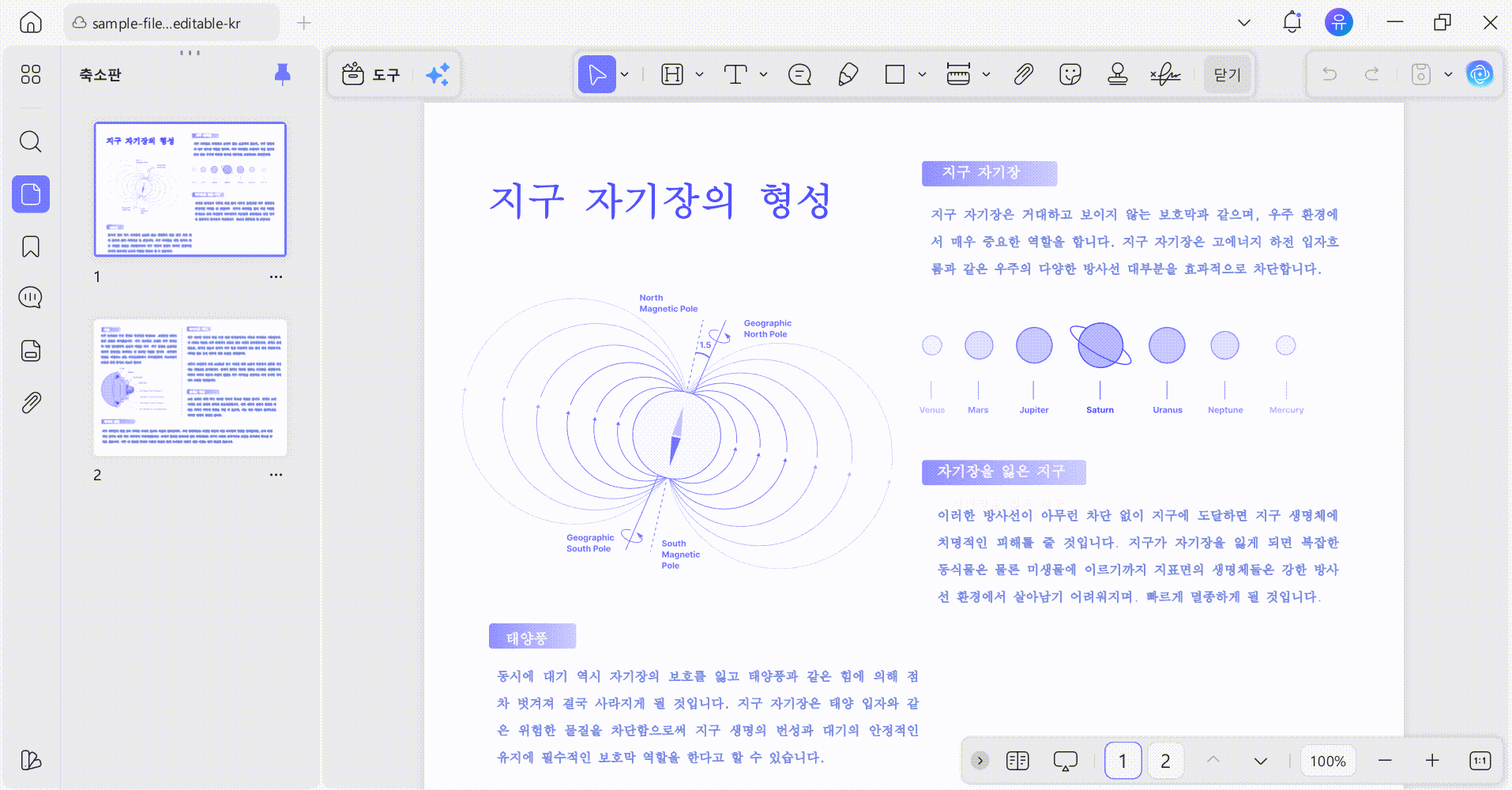The image size is (1512, 790).
Task: Expand the measurement tool dropdown arrow
Action: click(986, 74)
